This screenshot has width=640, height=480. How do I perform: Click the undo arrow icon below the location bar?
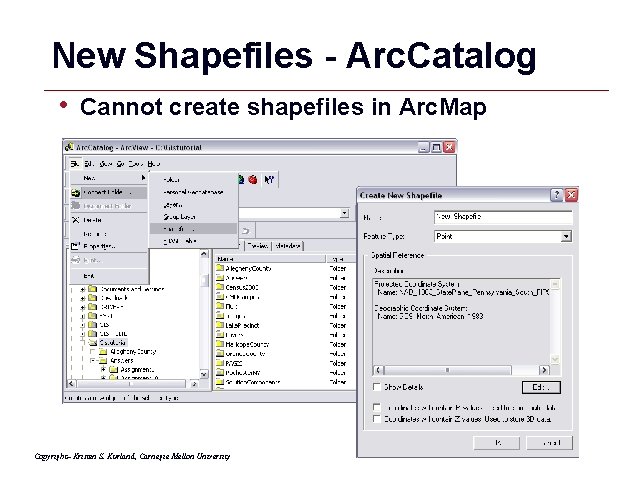point(245,231)
